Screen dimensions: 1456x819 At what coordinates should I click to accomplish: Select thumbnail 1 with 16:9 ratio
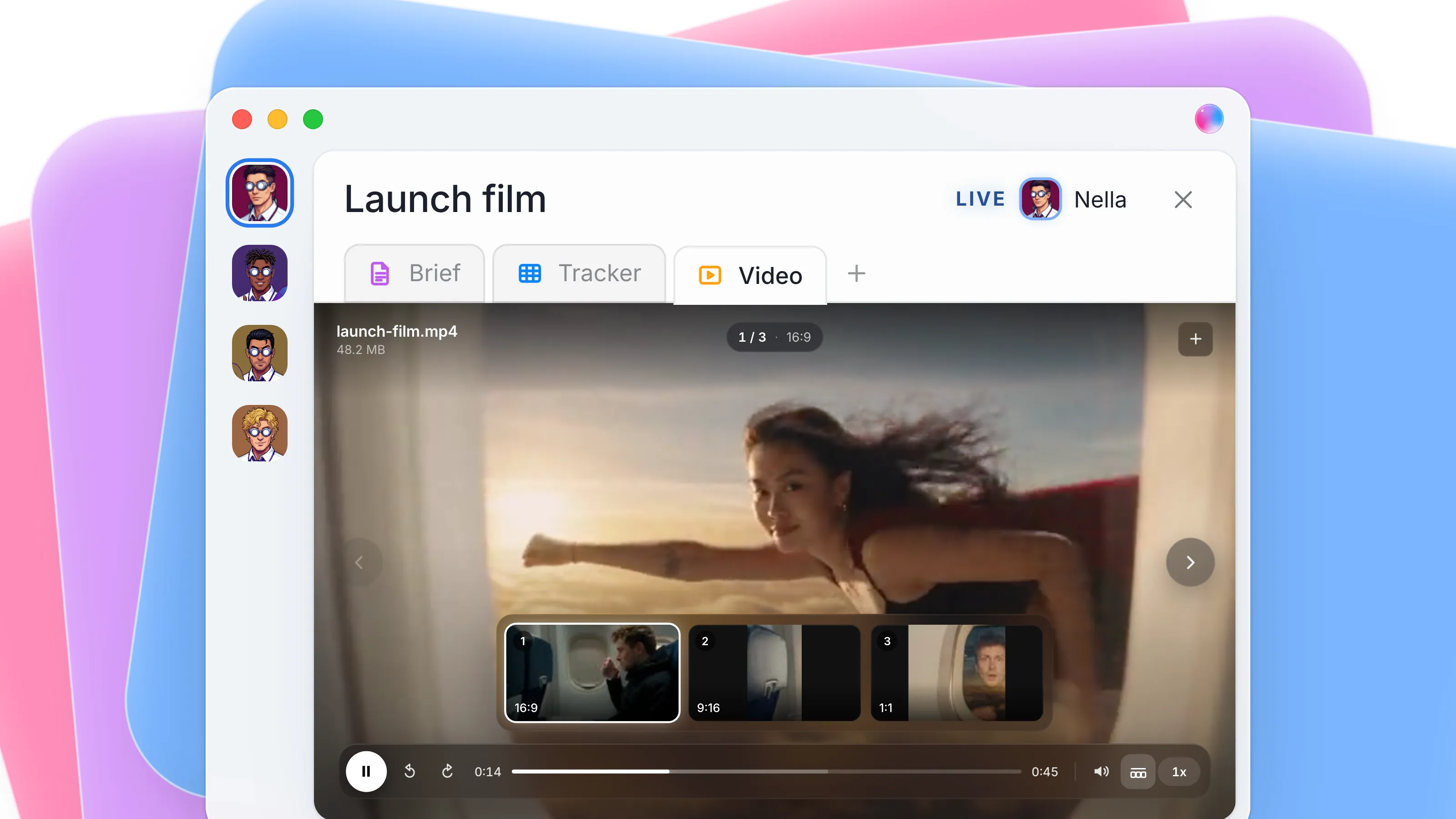click(592, 672)
